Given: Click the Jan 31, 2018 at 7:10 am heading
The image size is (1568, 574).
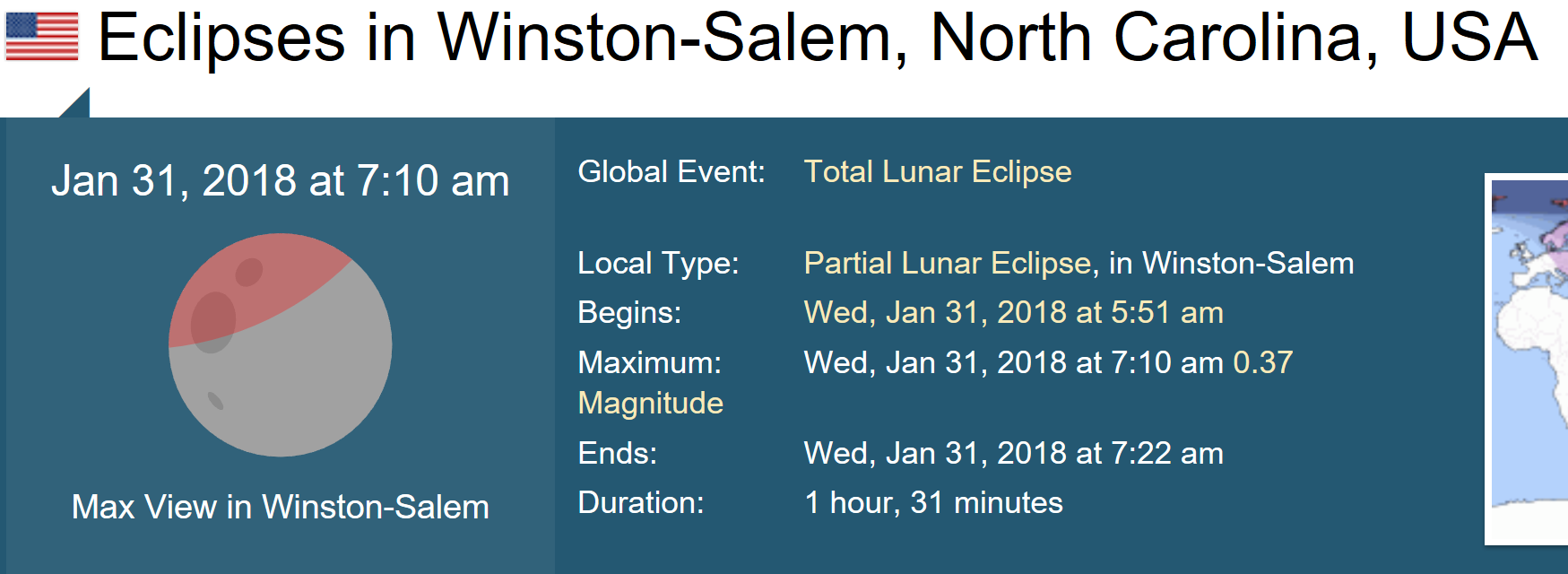Looking at the screenshot, I should [281, 180].
